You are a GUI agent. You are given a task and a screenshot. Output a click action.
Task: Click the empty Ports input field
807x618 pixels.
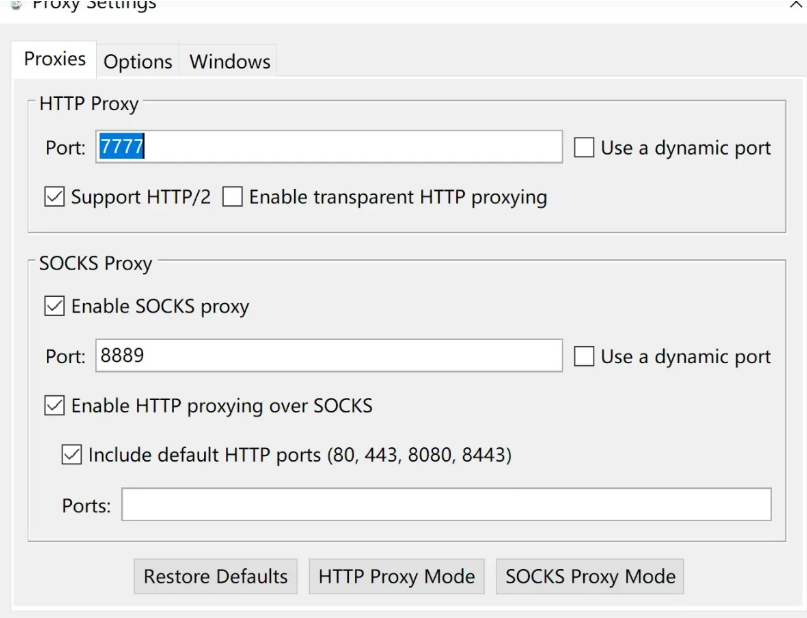coord(446,504)
